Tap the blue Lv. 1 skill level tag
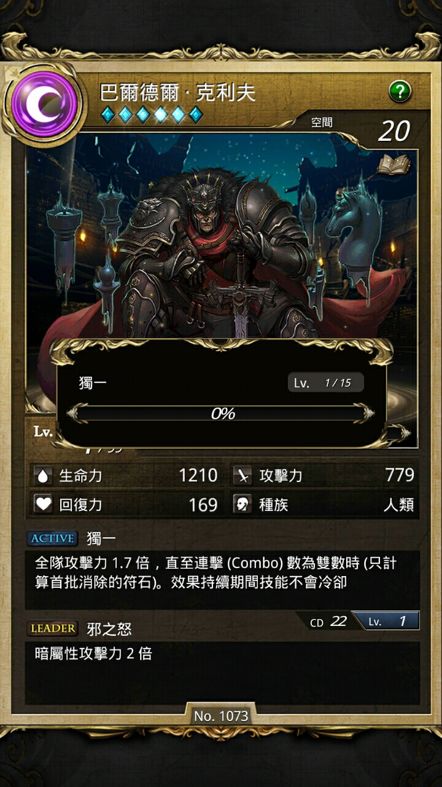 [386, 621]
